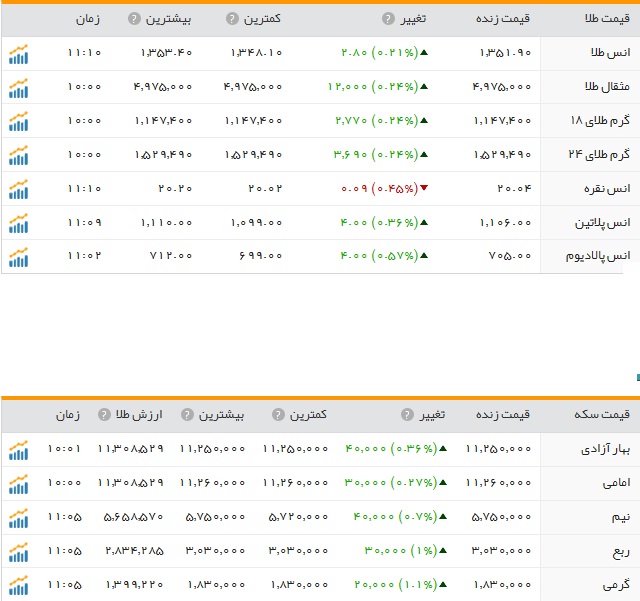Select change ۲,۷۷۰ (۰.۲۴%) in گرم طلای ۱۸ row

pos(377,120)
